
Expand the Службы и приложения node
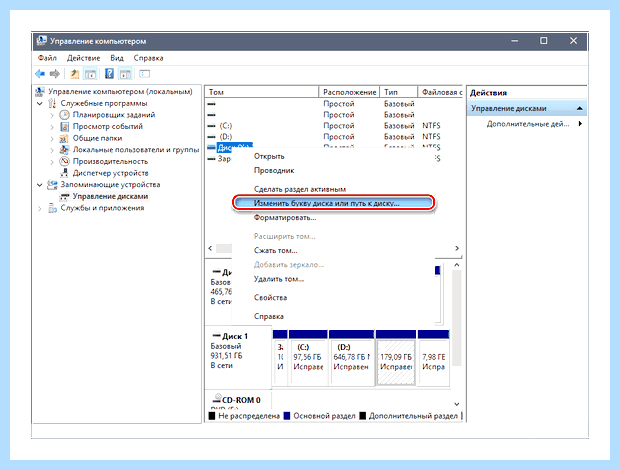coord(40,208)
